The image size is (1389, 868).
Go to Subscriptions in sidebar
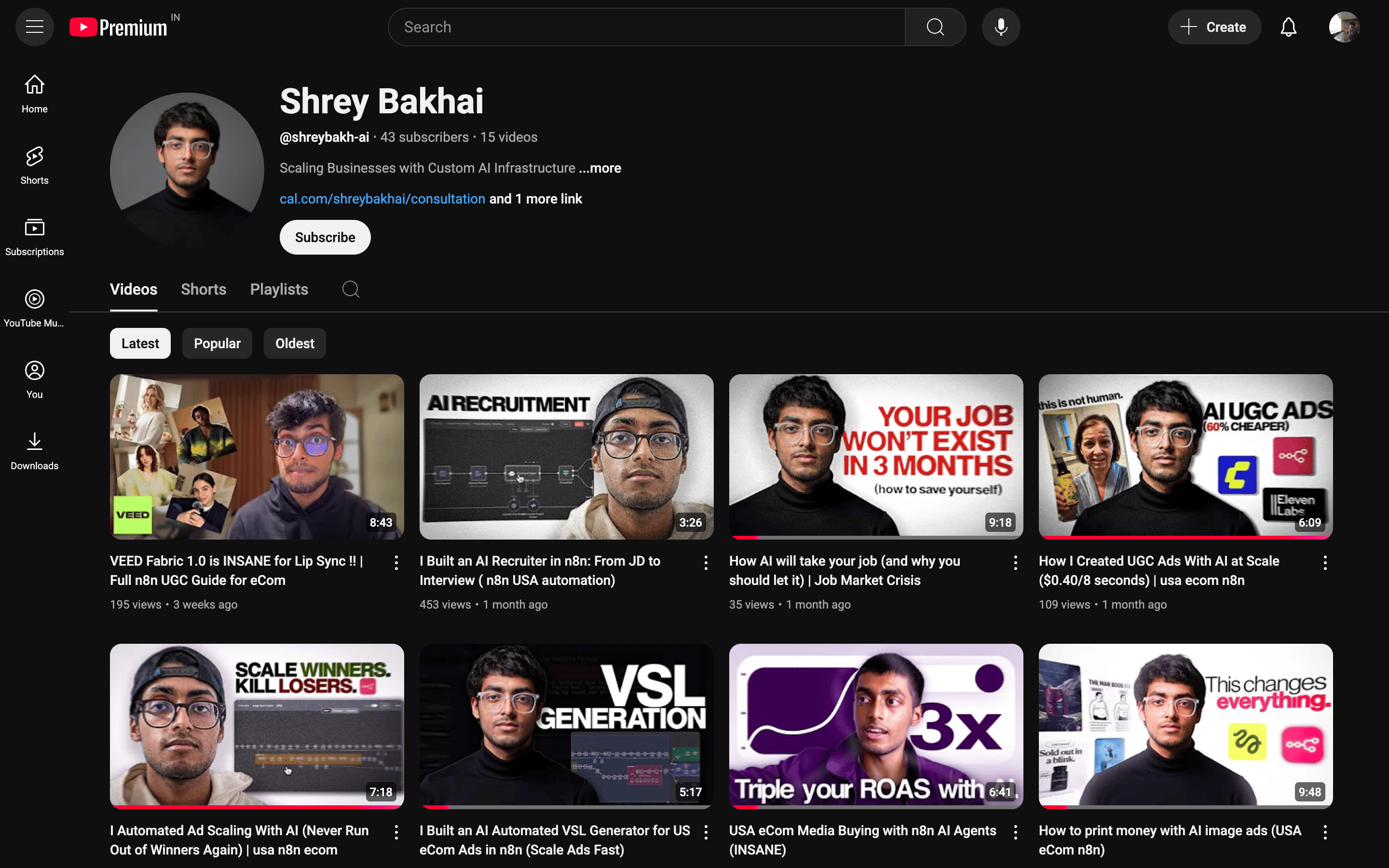34,236
